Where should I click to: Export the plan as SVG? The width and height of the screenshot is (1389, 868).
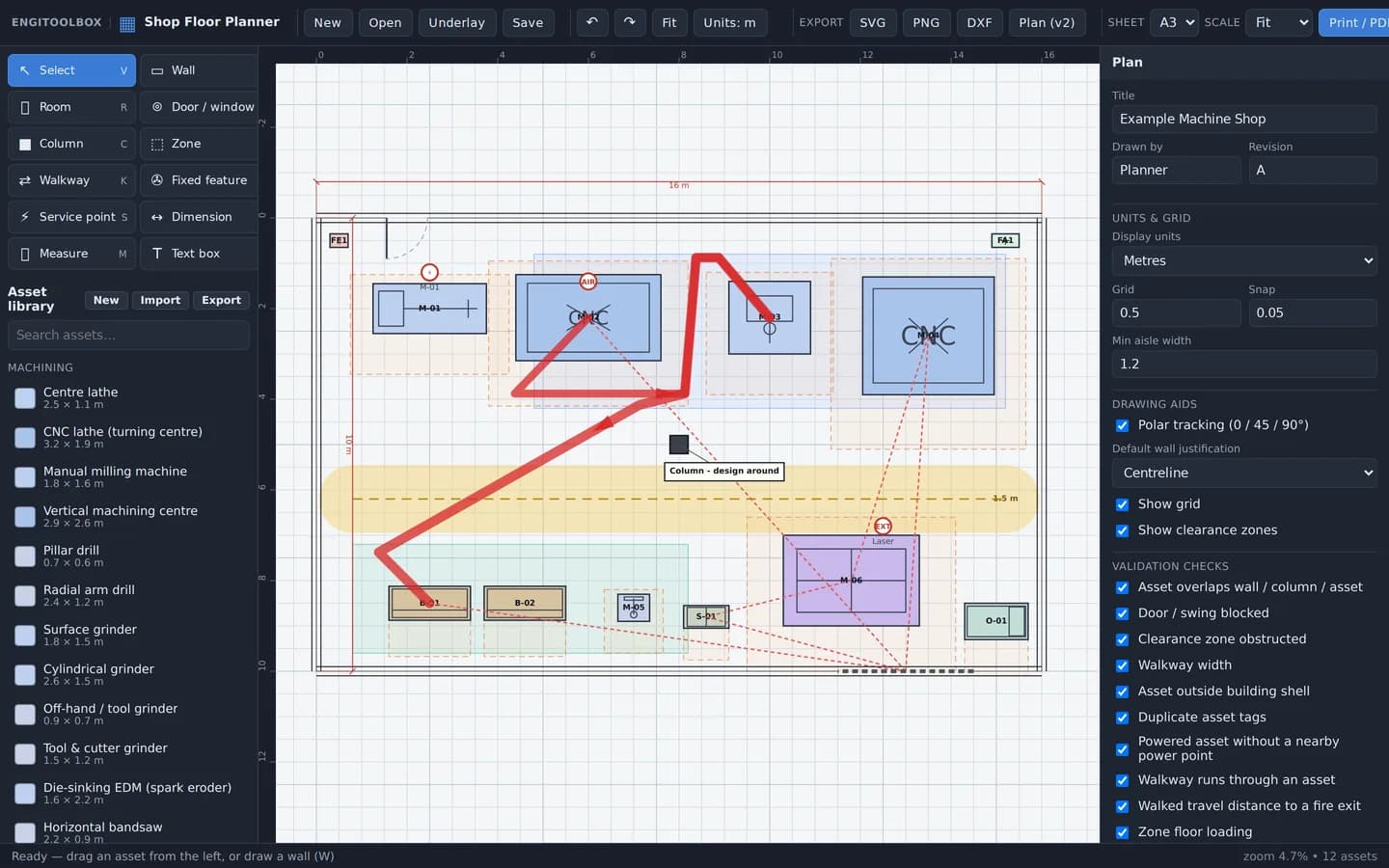873,22
